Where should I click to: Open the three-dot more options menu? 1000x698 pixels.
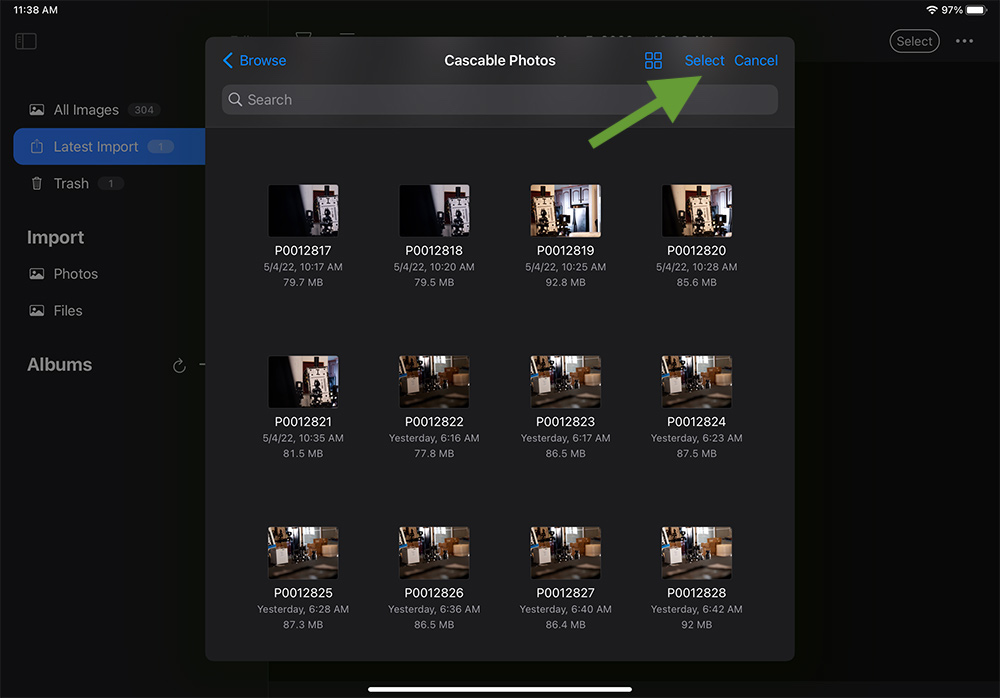click(964, 41)
